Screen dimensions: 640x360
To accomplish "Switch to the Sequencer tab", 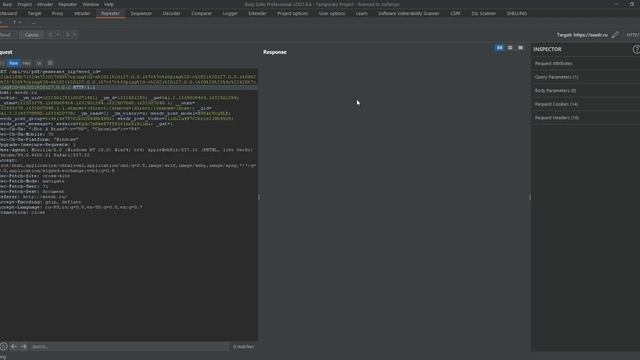I will coord(141,13).
